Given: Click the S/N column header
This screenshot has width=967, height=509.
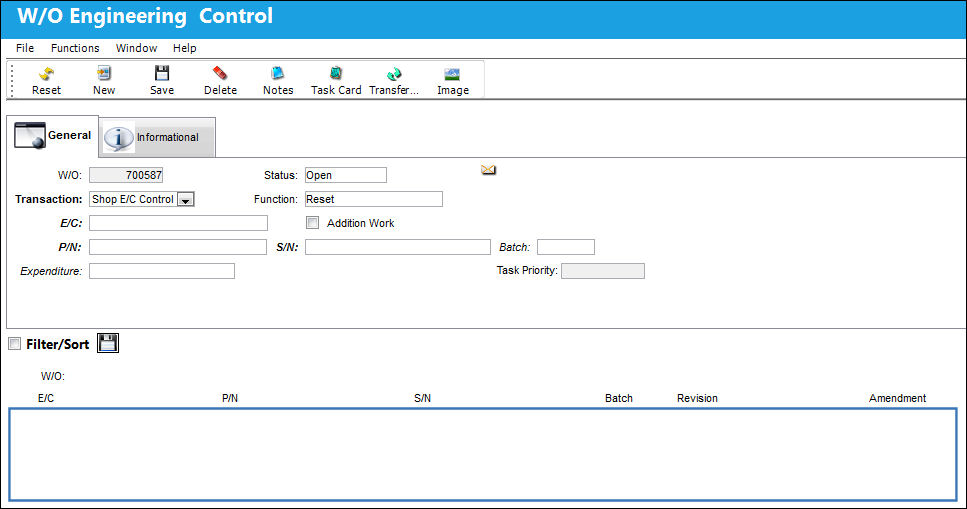Looking at the screenshot, I should click(422, 399).
